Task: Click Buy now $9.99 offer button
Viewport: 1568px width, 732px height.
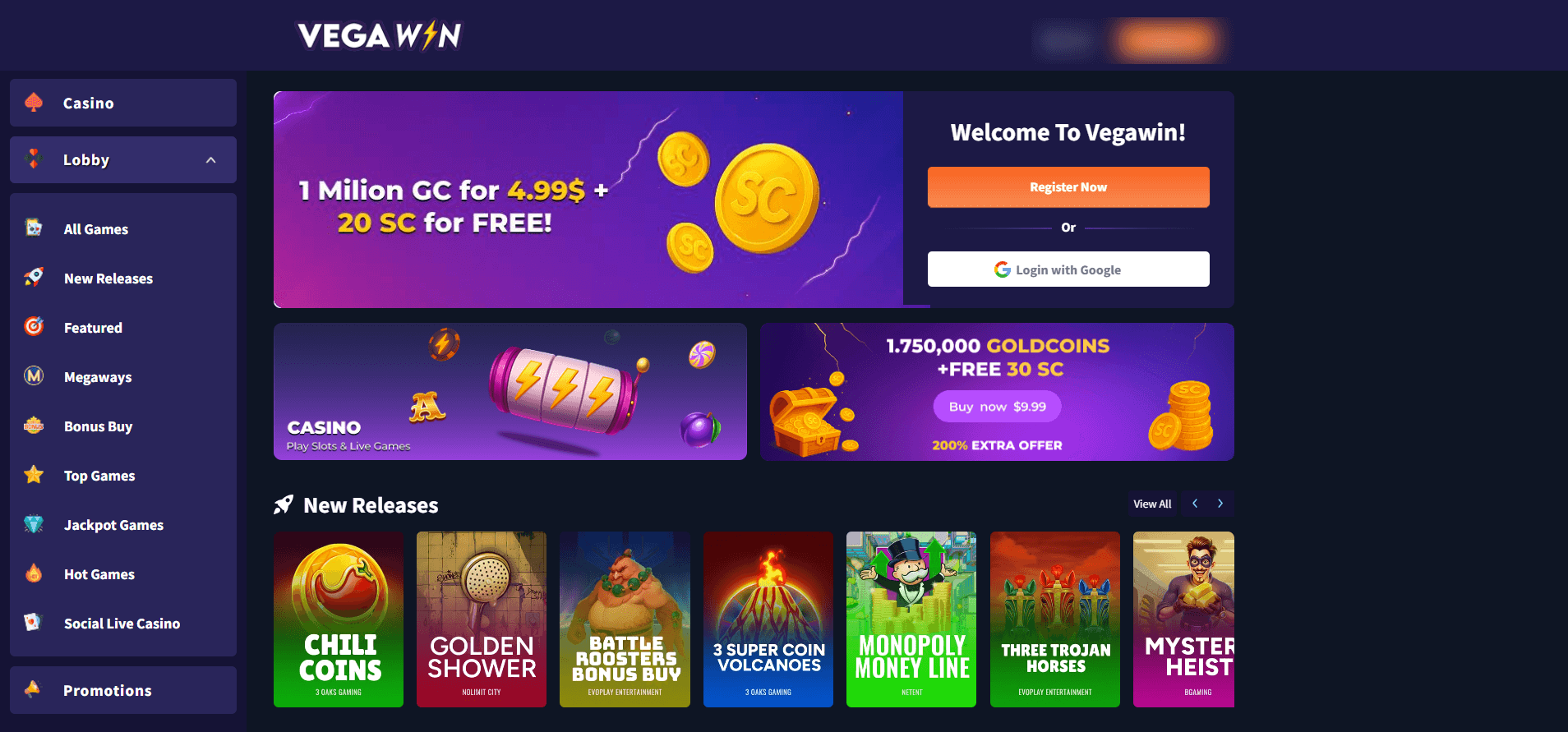Action: pyautogui.click(x=997, y=407)
